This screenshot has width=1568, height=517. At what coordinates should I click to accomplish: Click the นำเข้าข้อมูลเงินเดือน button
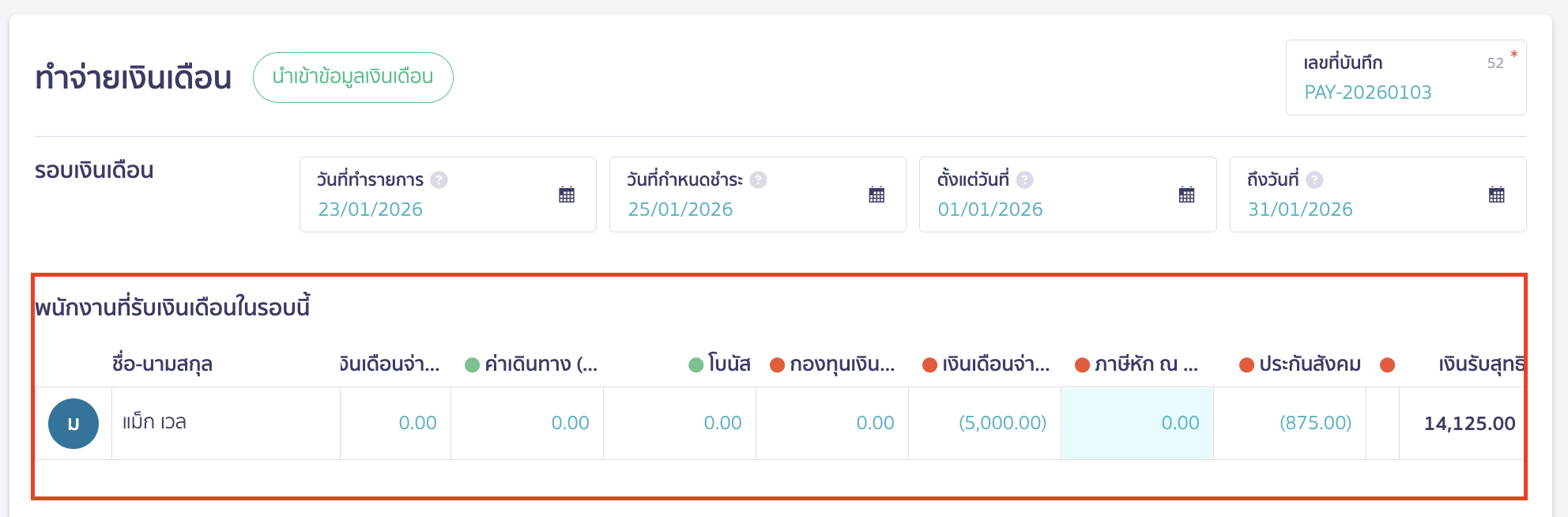(352, 77)
